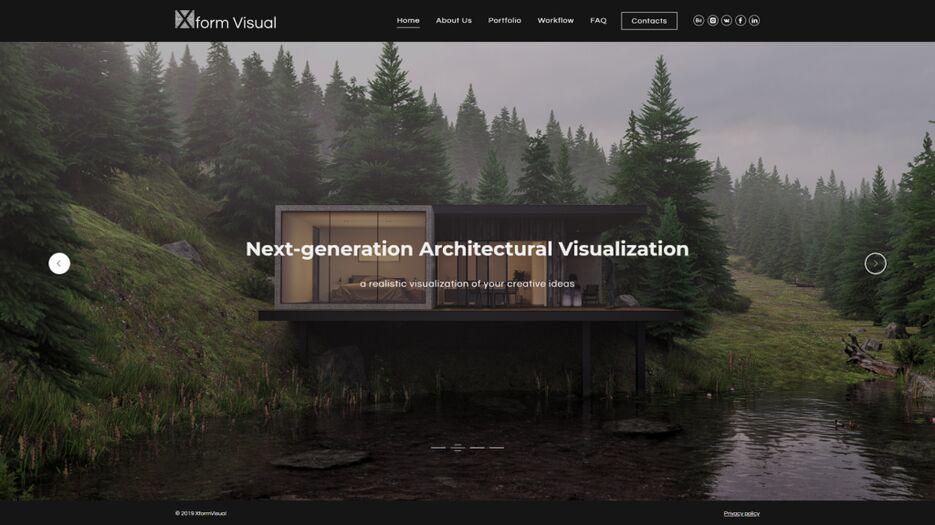Advance to next slide with right arrow

tap(875, 263)
